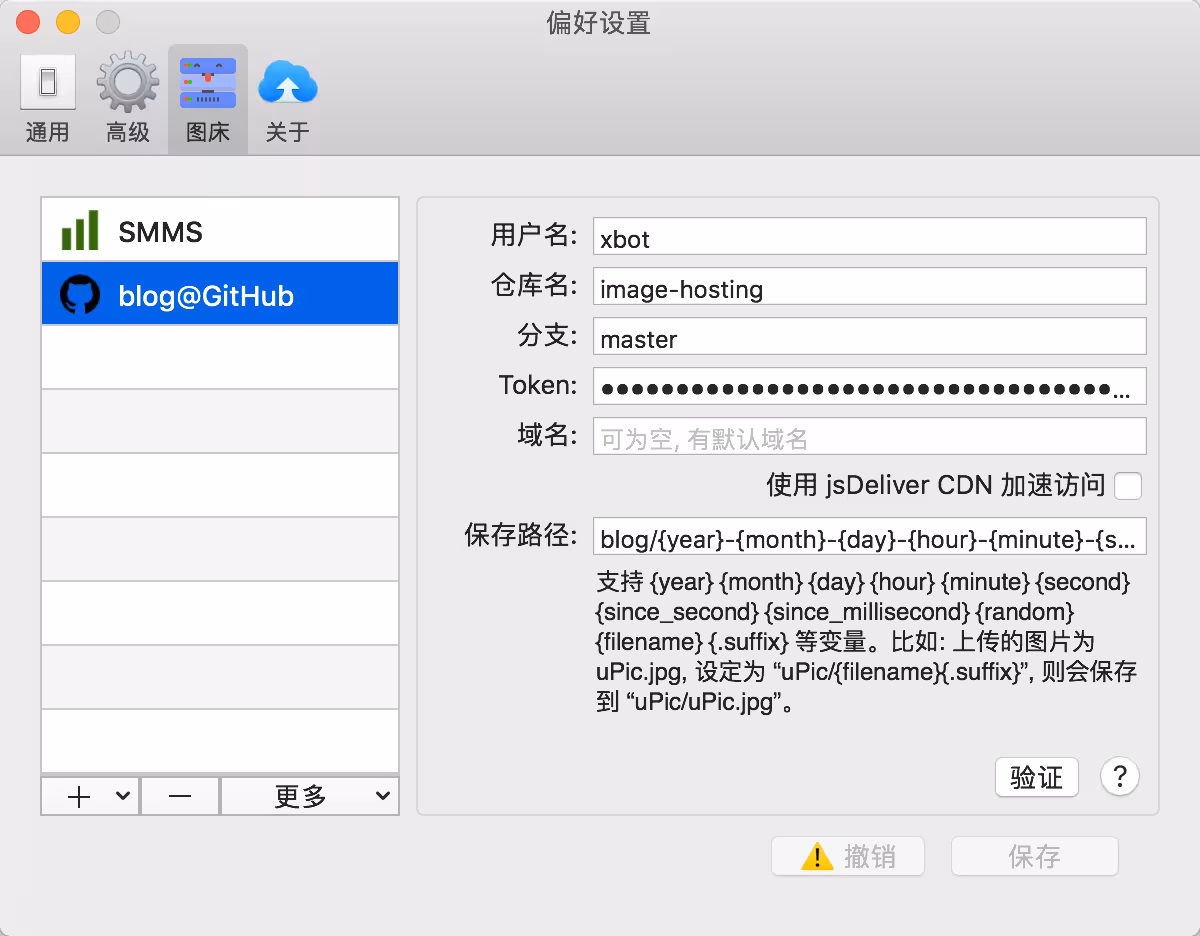The image size is (1200, 936).
Task: Click the 使用 jsDeliver CDN 加速访问 label
Action: coord(936,486)
